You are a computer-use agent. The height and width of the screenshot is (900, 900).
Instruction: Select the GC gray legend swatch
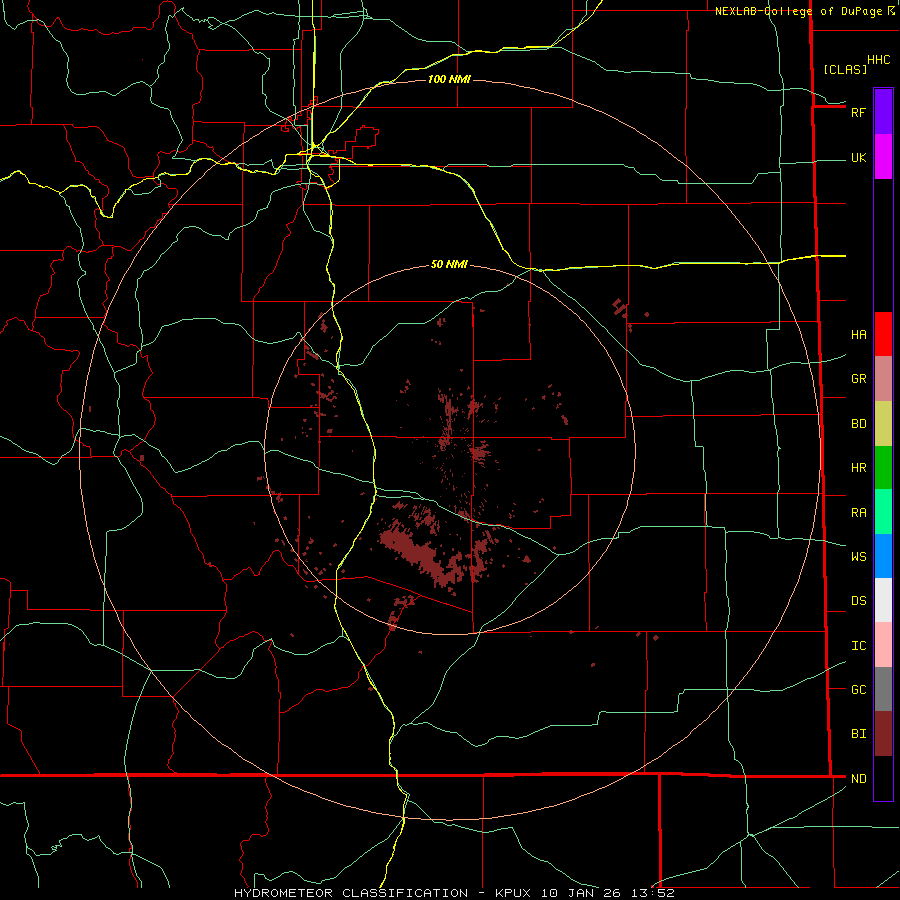pos(883,689)
